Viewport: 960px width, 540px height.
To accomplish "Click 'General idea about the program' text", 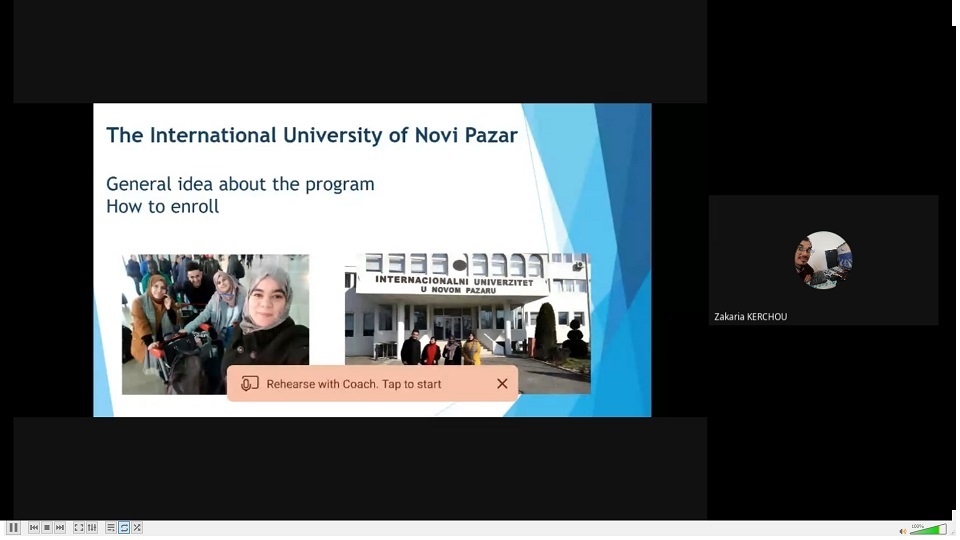I will [x=240, y=184].
